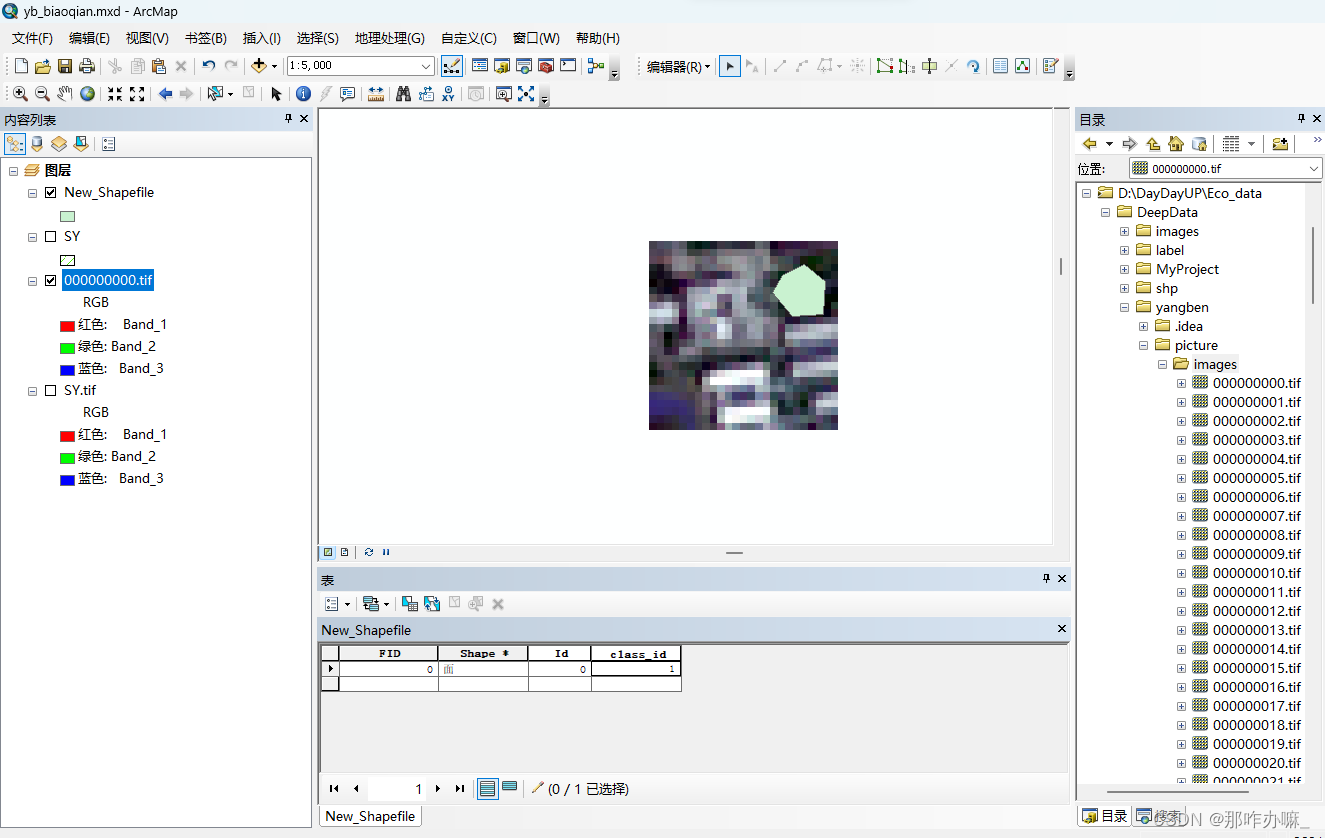Click the Edit Vertices icon
Screen dimensions: 1325x838
coord(884,66)
